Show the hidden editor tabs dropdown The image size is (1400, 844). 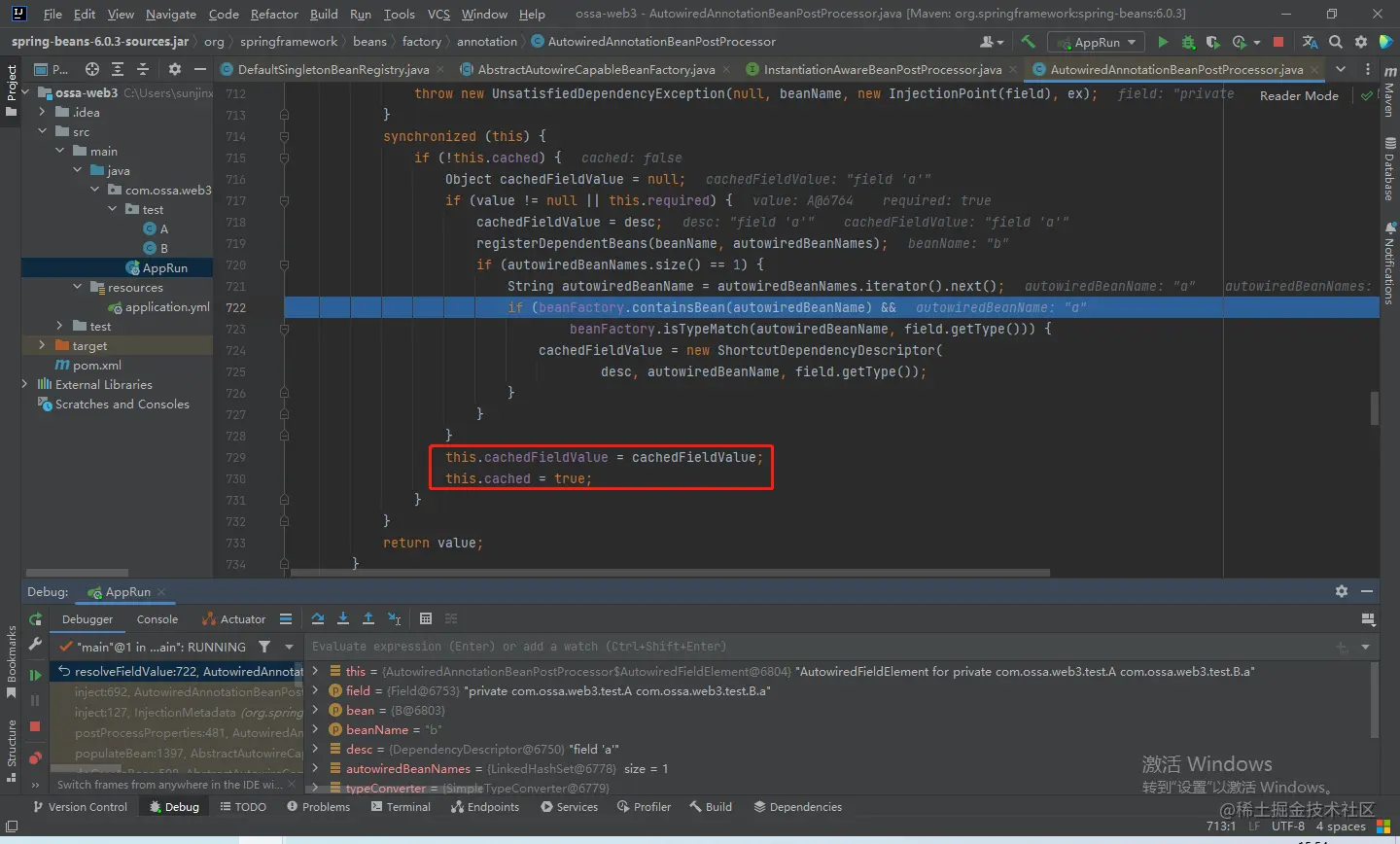[1341, 69]
